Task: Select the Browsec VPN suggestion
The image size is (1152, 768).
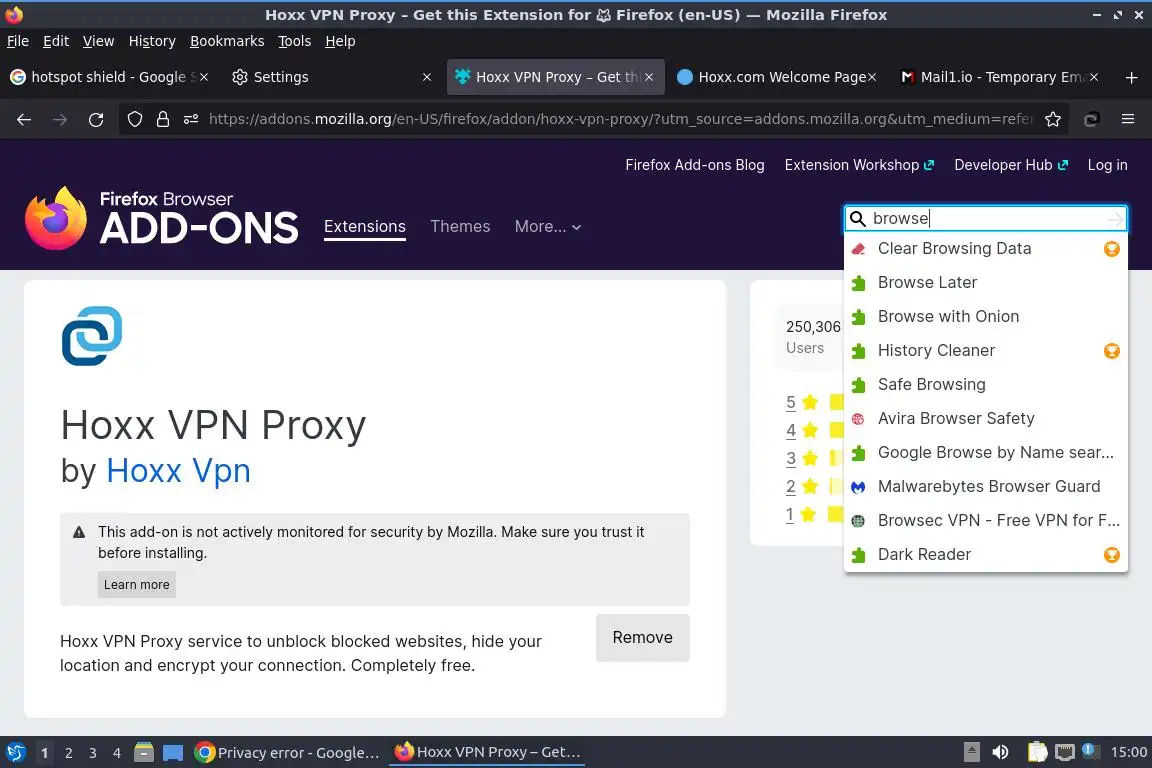Action: [x=985, y=520]
